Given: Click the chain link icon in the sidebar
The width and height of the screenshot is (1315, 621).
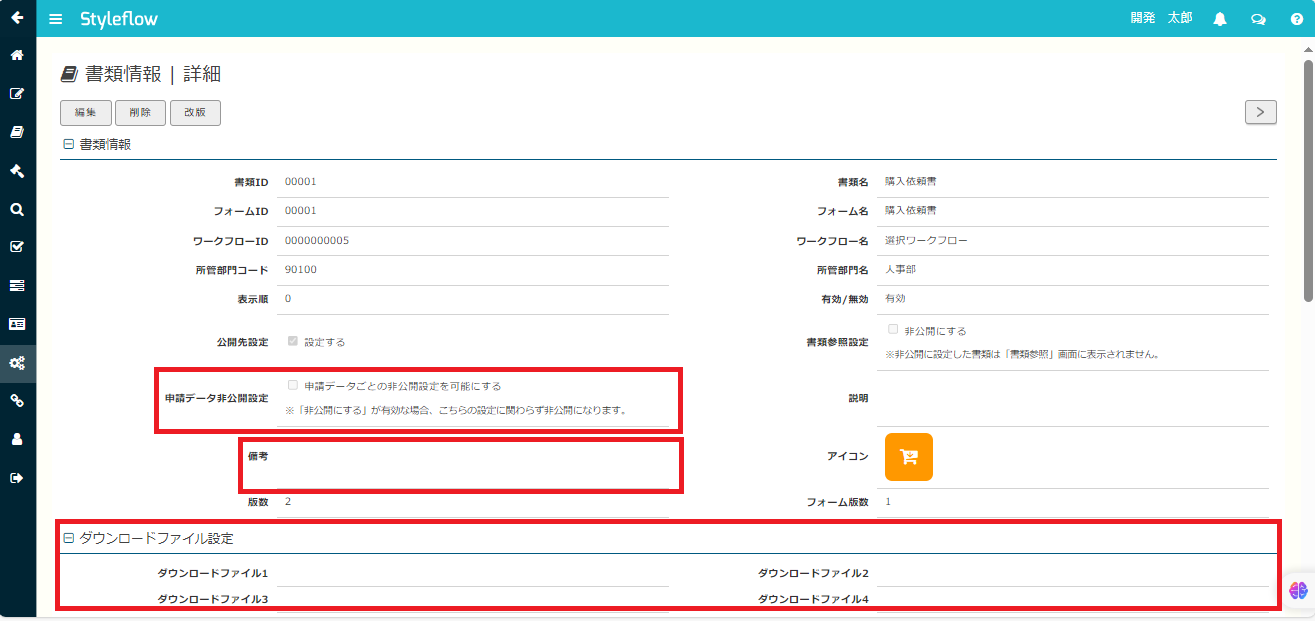Looking at the screenshot, I should [17, 401].
